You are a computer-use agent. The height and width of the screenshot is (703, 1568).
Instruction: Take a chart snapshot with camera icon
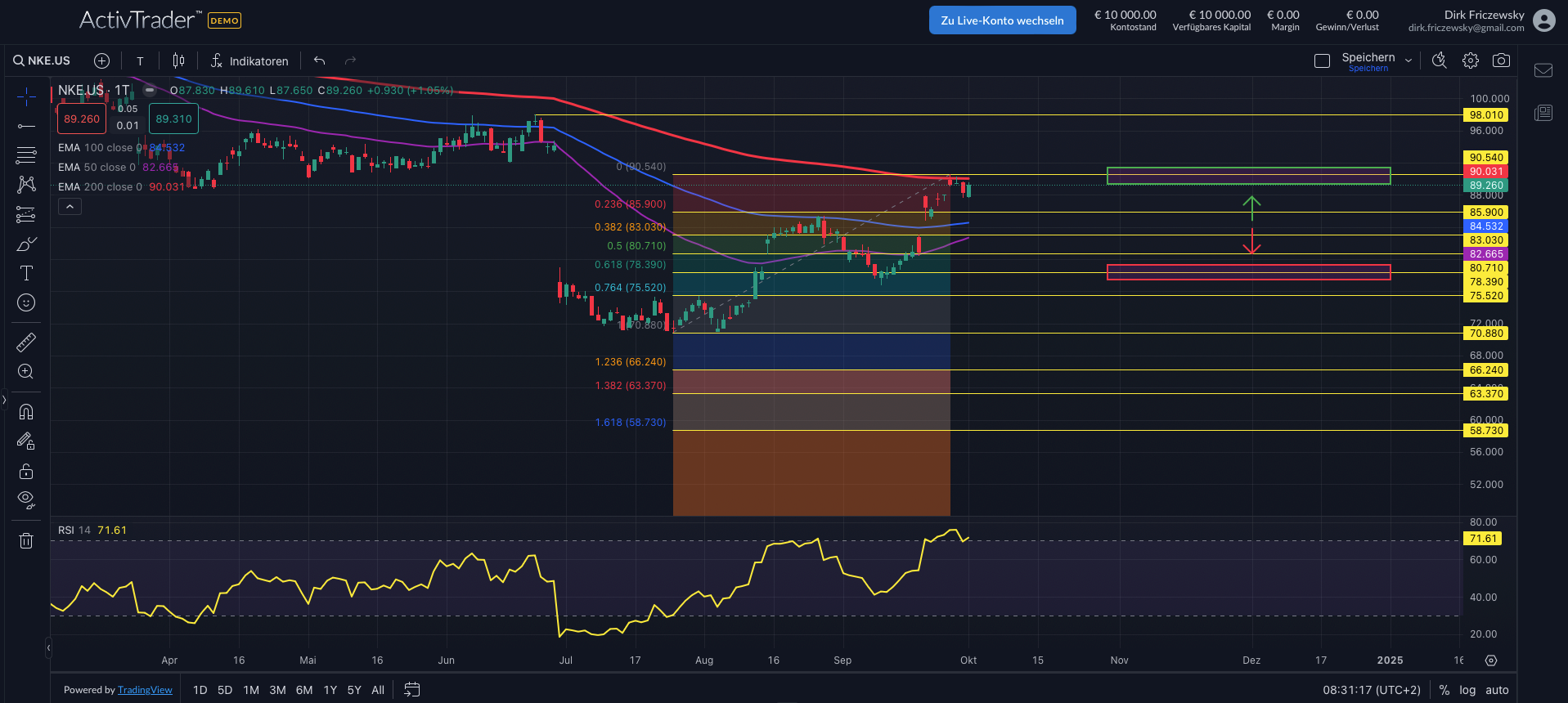pos(1501,60)
